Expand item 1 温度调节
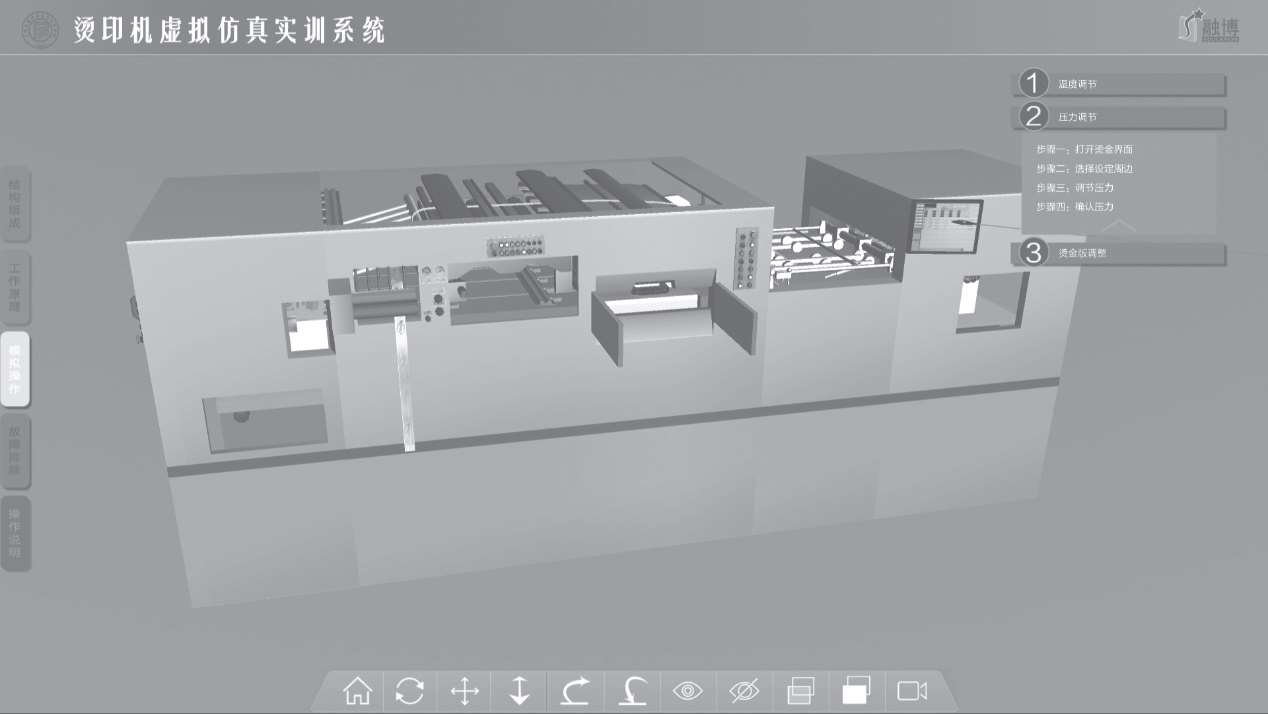The image size is (1268, 714). (1121, 84)
